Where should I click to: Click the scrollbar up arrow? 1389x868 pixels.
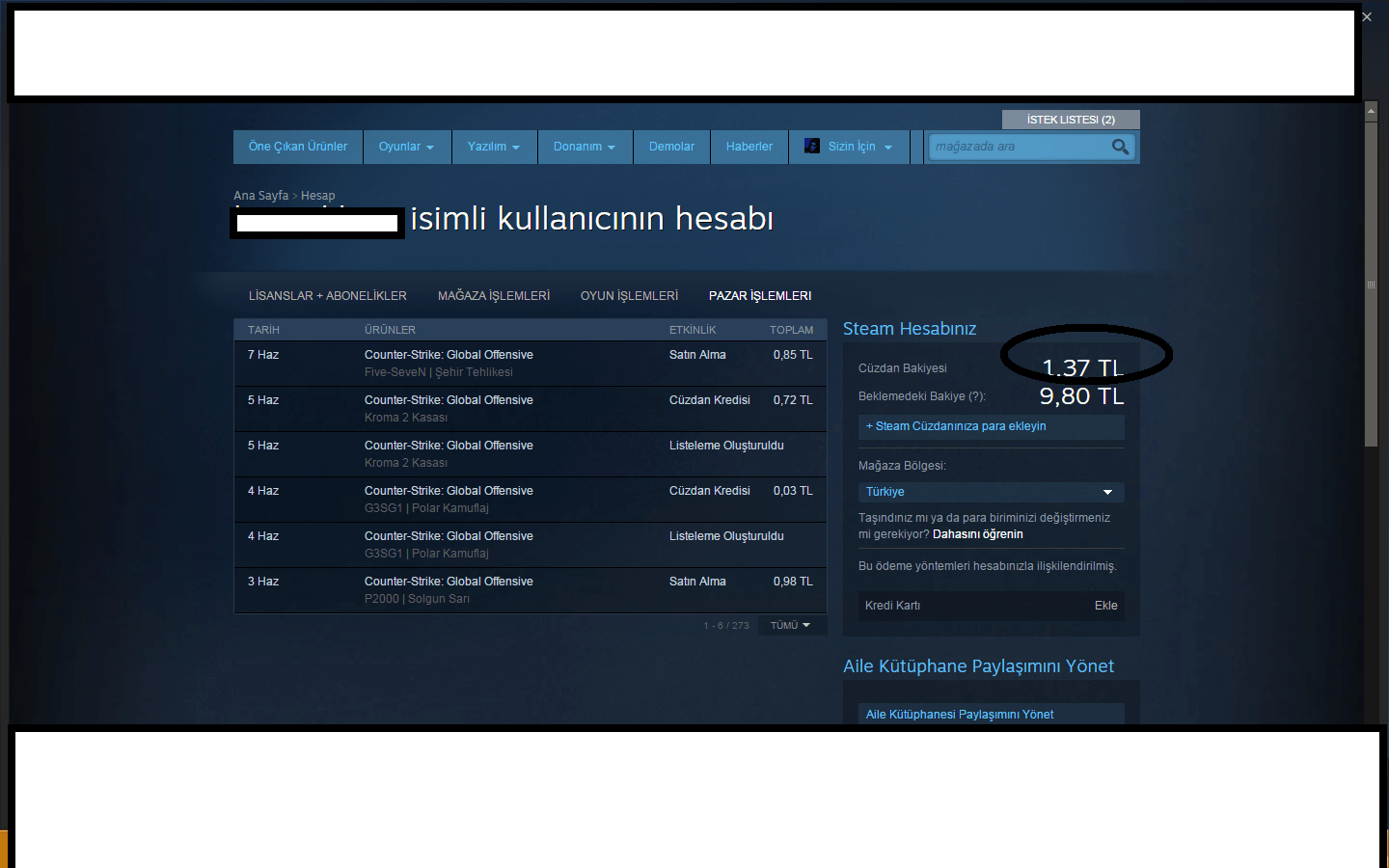coord(1371,113)
